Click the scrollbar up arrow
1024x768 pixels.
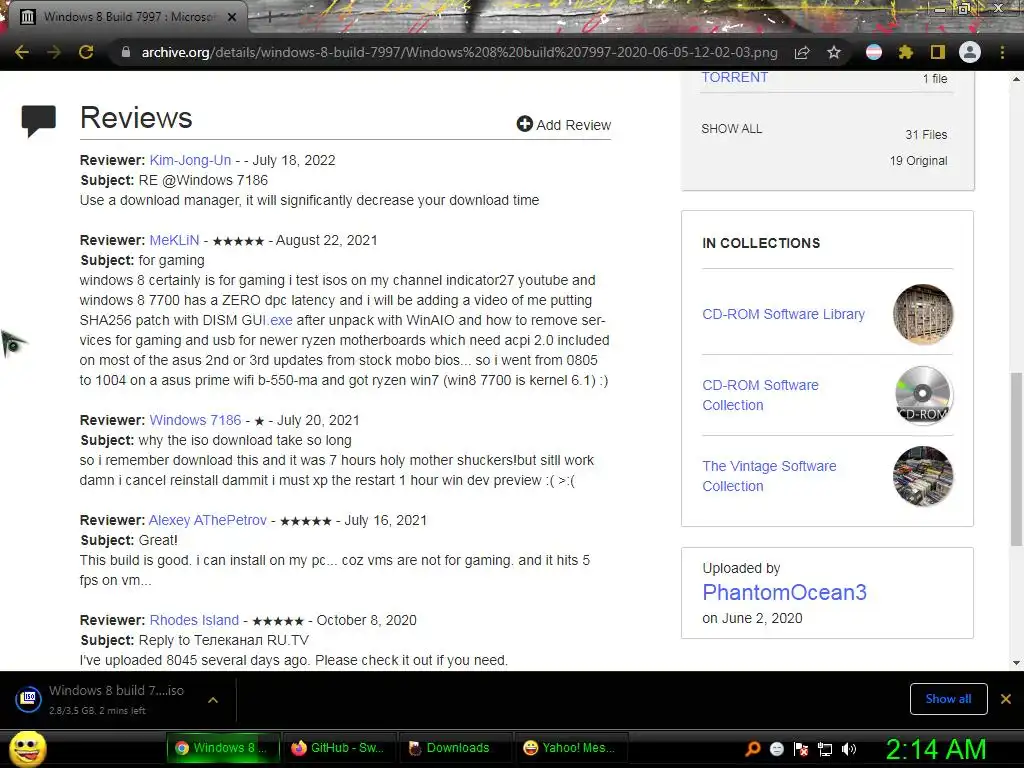tap(1016, 79)
